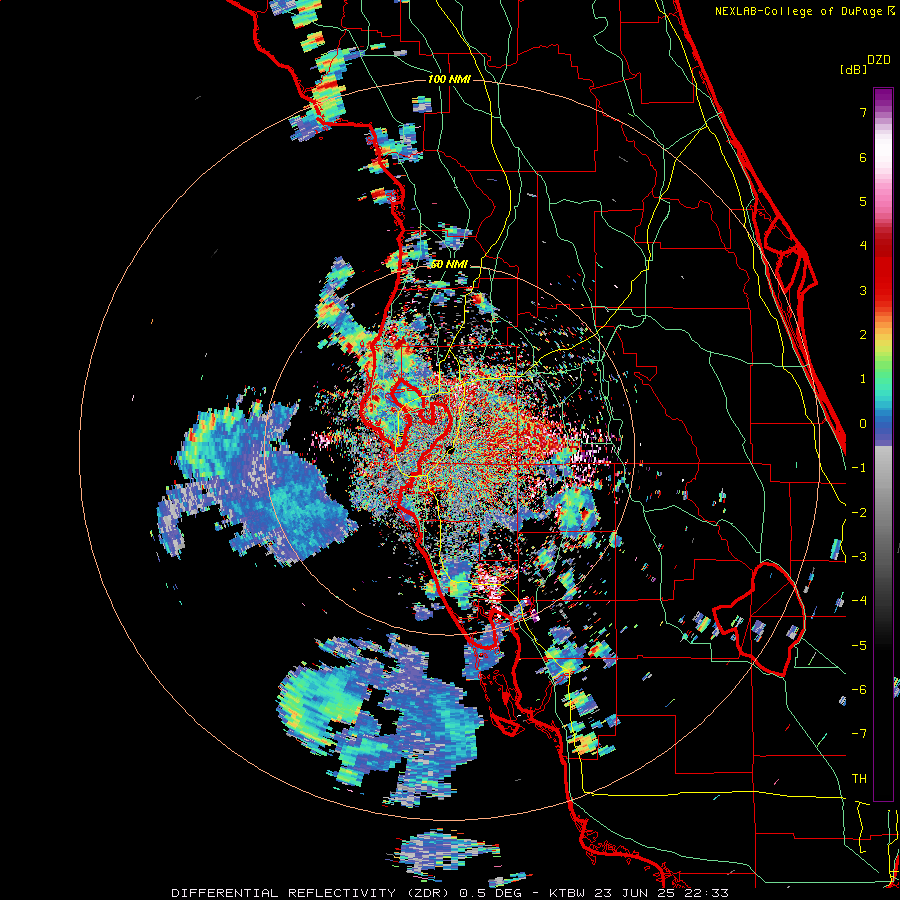Click the TH label on the scale
Image resolution: width=900 pixels, height=900 pixels.
(x=859, y=779)
